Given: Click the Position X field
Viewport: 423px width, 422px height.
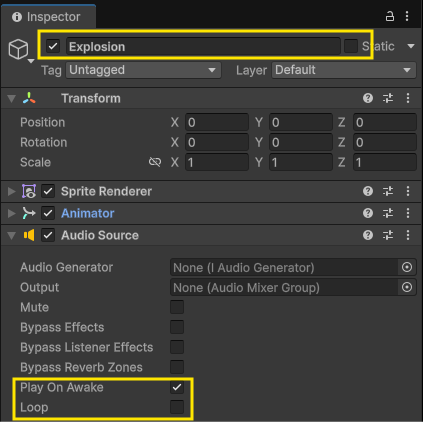Looking at the screenshot, I should tap(217, 122).
